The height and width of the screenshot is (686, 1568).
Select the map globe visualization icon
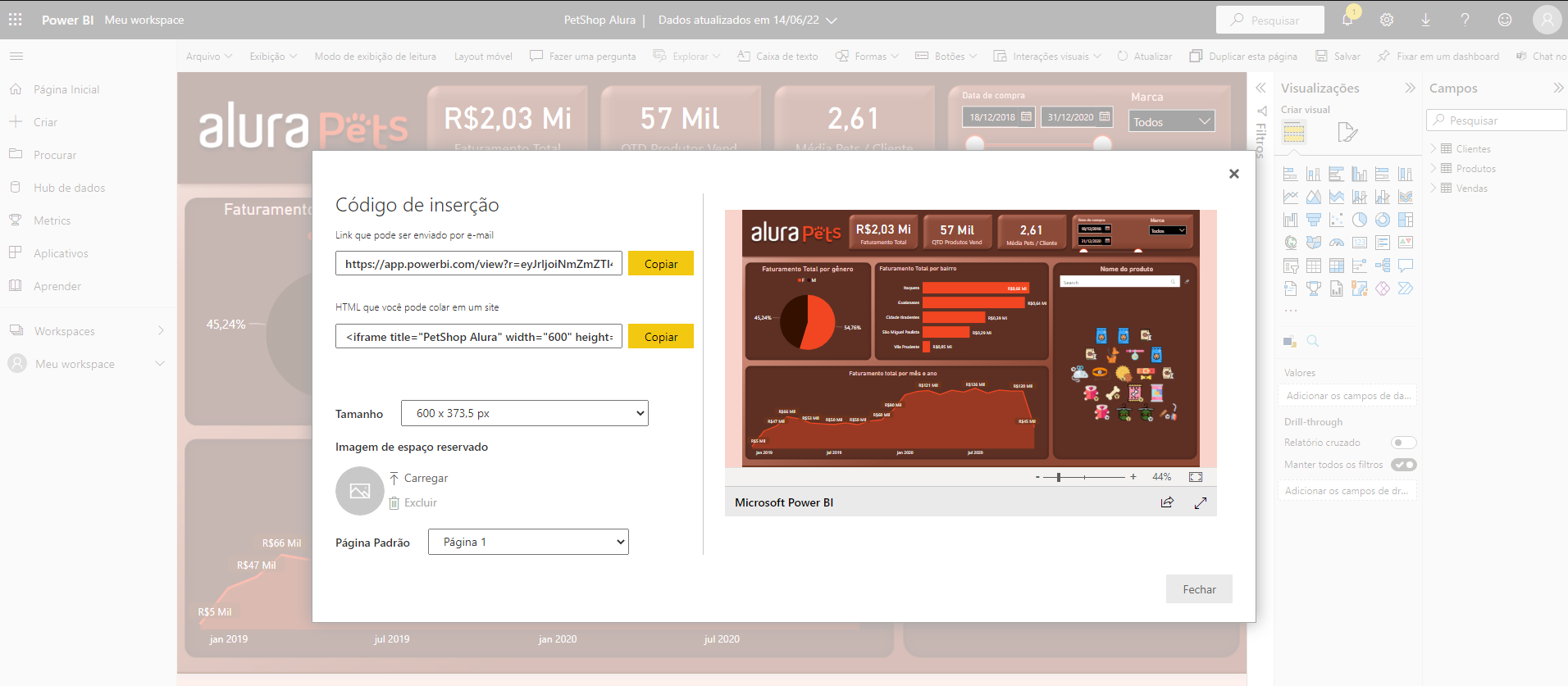(1291, 243)
